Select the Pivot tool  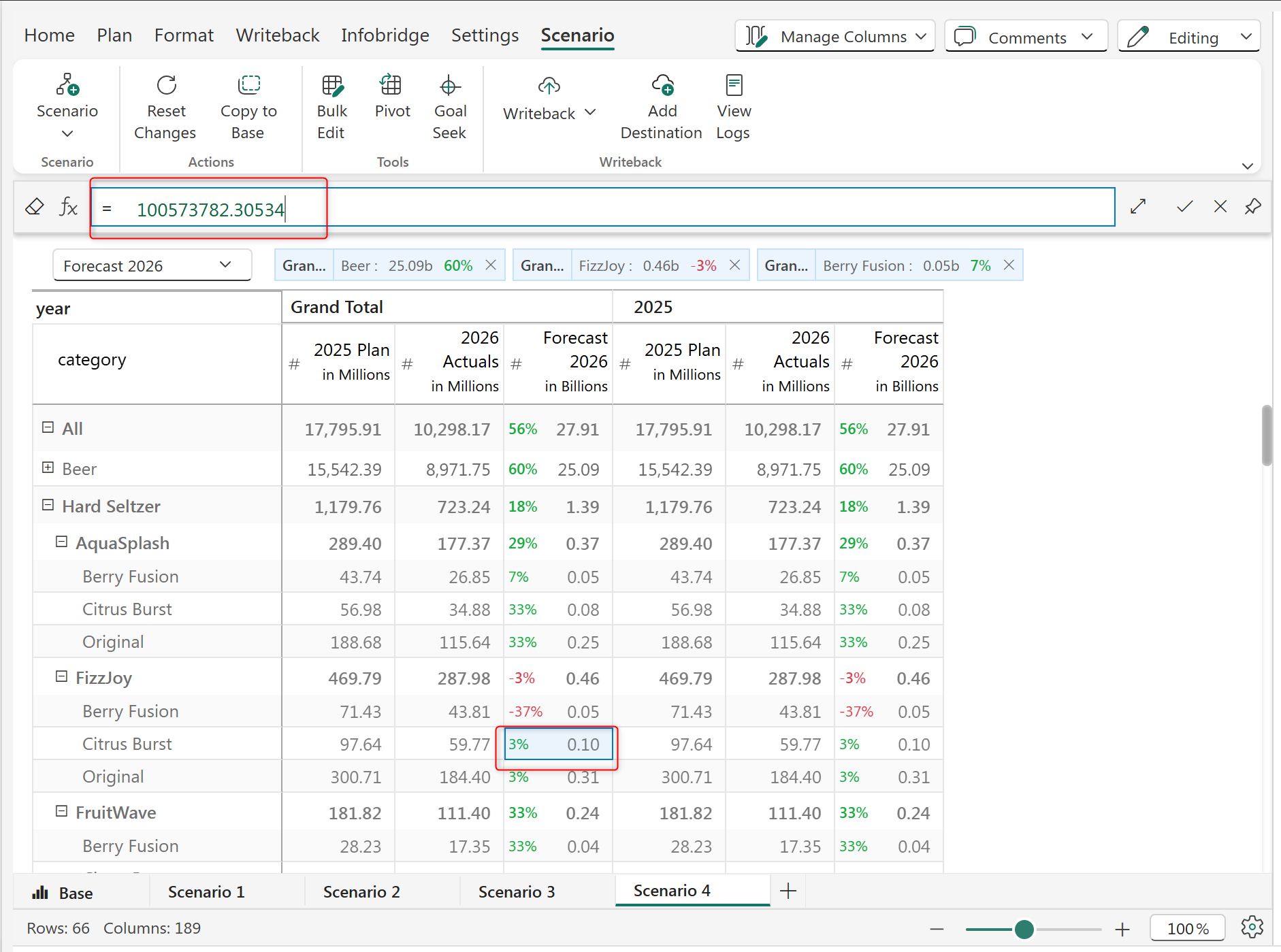[x=391, y=86]
